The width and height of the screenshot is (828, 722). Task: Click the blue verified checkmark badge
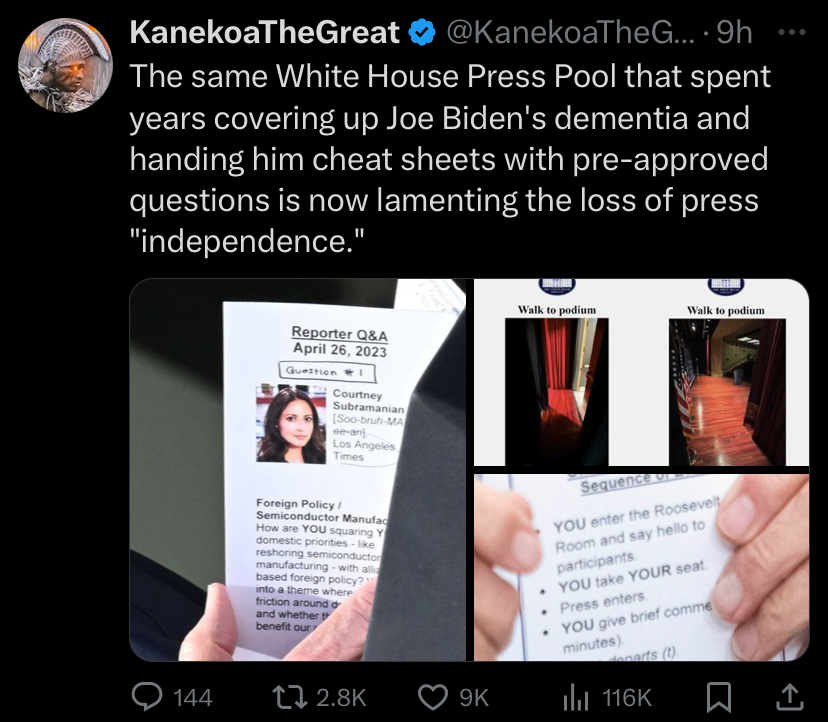tap(422, 33)
